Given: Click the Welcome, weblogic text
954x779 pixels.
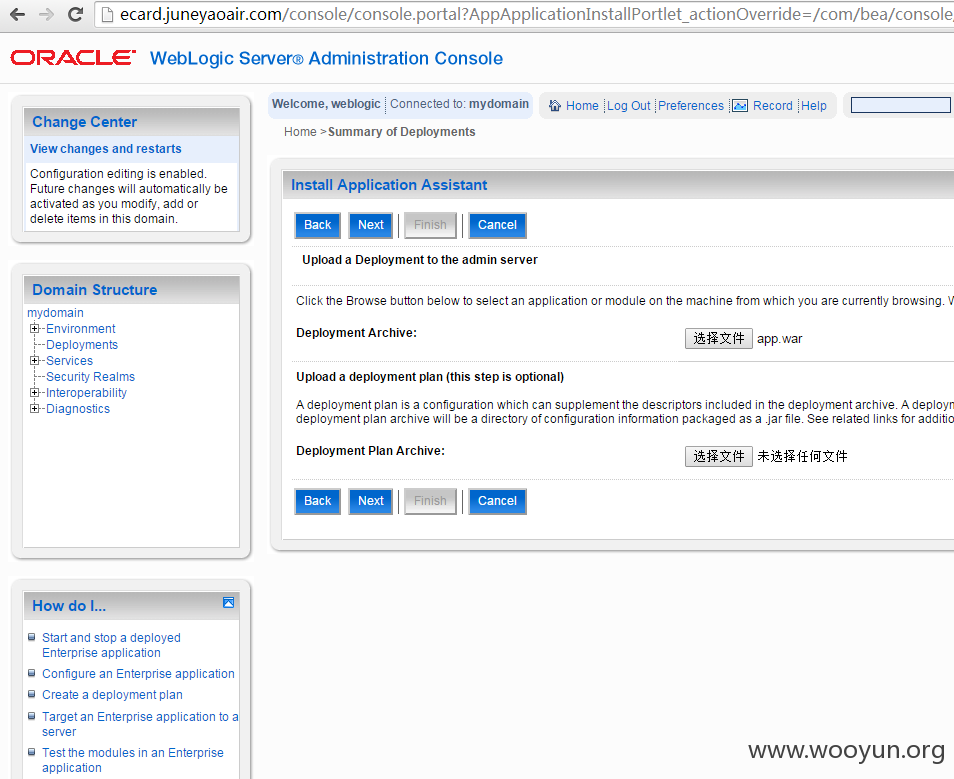Looking at the screenshot, I should tap(326, 104).
